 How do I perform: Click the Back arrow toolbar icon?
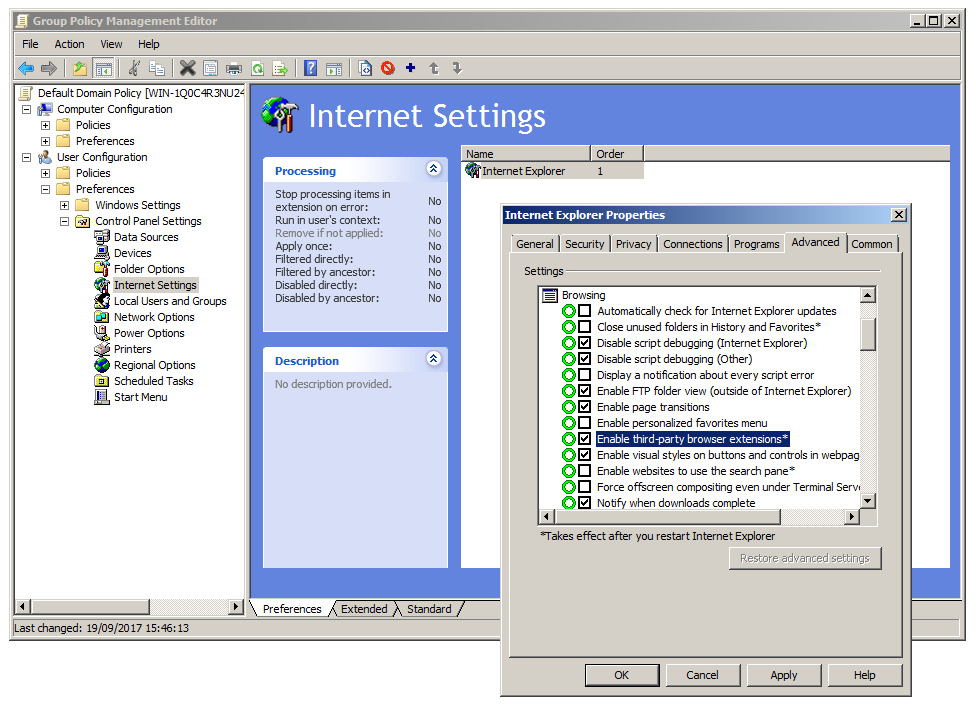26,68
